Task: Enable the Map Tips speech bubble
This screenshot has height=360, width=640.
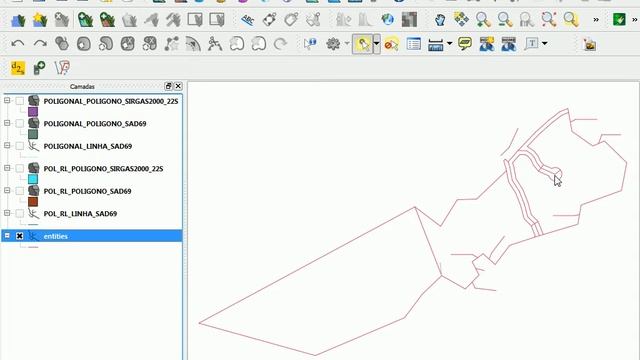Action: (x=464, y=44)
